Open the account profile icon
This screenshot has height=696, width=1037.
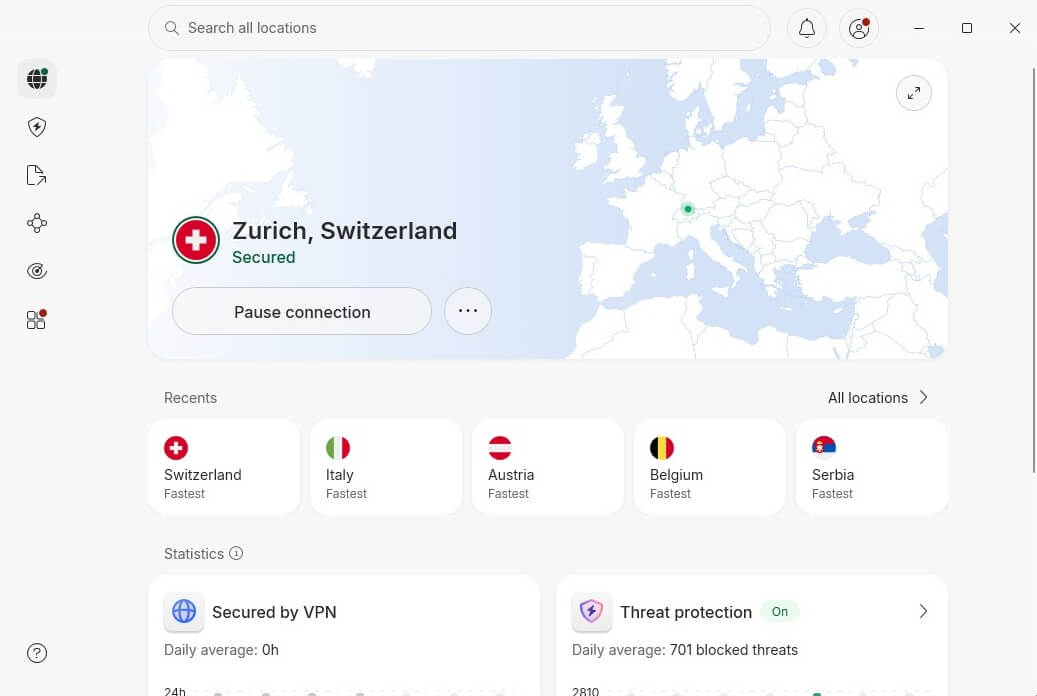coord(859,28)
